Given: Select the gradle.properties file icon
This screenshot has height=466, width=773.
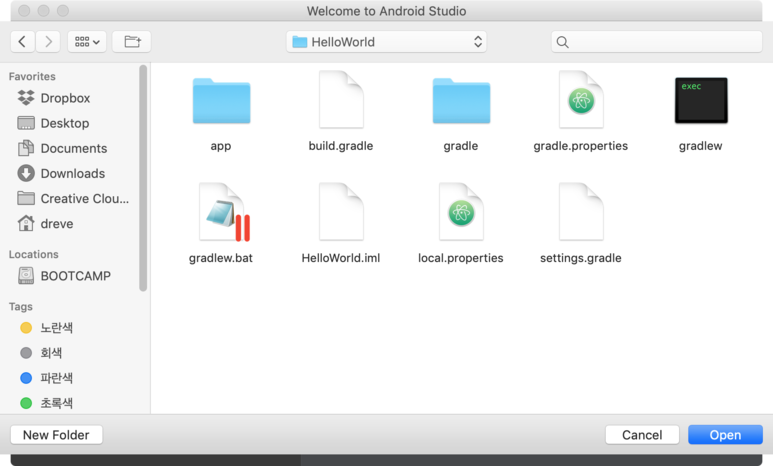Looking at the screenshot, I should pyautogui.click(x=581, y=100).
